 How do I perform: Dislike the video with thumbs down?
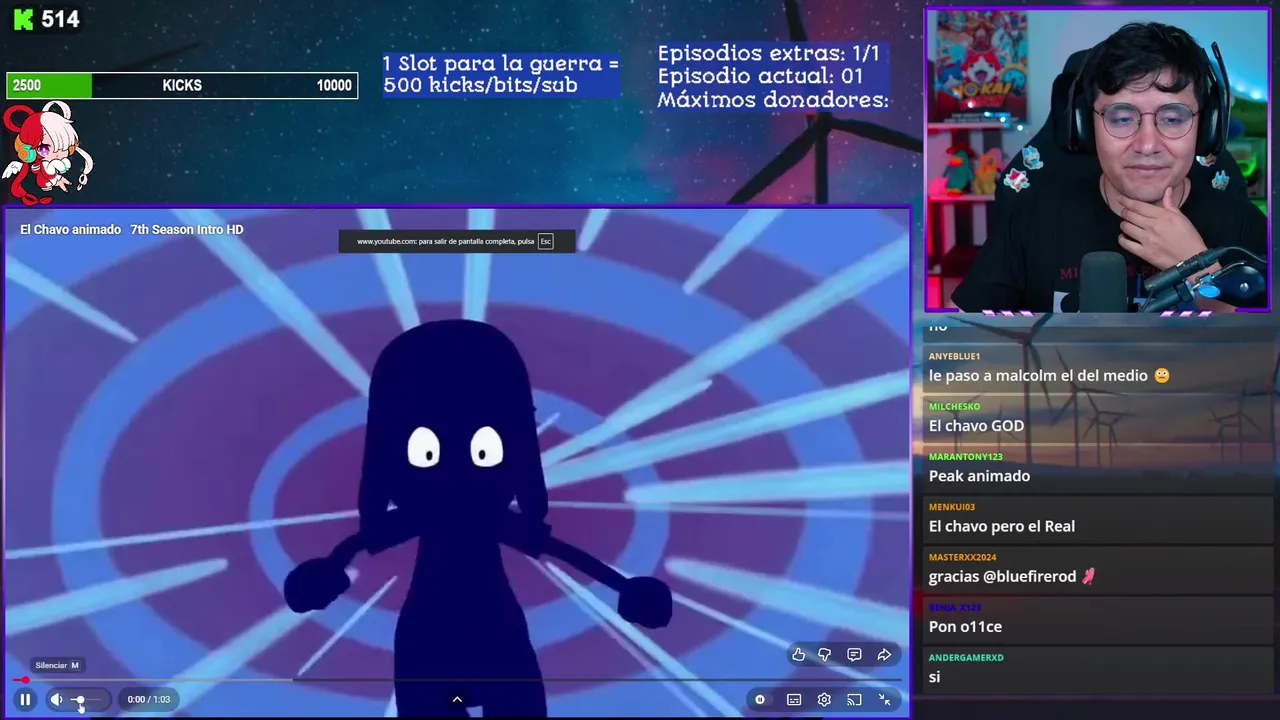[x=825, y=655]
